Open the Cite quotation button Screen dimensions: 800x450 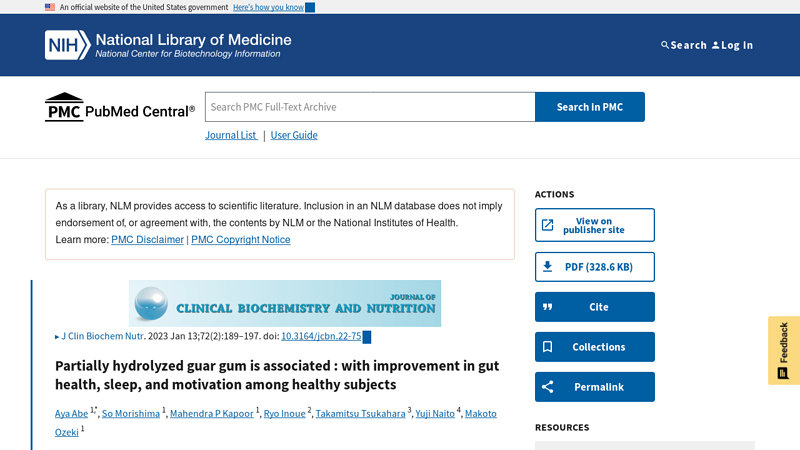click(594, 307)
